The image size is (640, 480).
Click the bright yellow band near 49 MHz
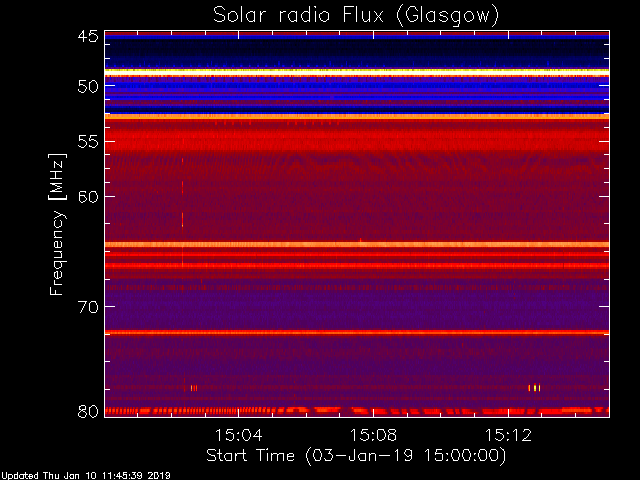tap(357, 71)
